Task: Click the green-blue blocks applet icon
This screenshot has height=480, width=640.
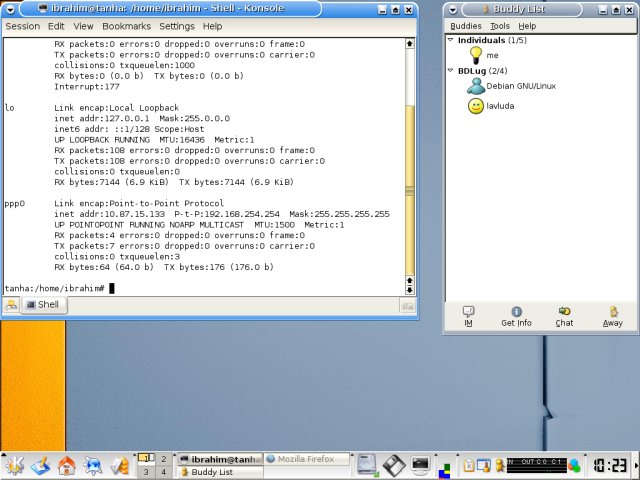Action: tap(445, 470)
